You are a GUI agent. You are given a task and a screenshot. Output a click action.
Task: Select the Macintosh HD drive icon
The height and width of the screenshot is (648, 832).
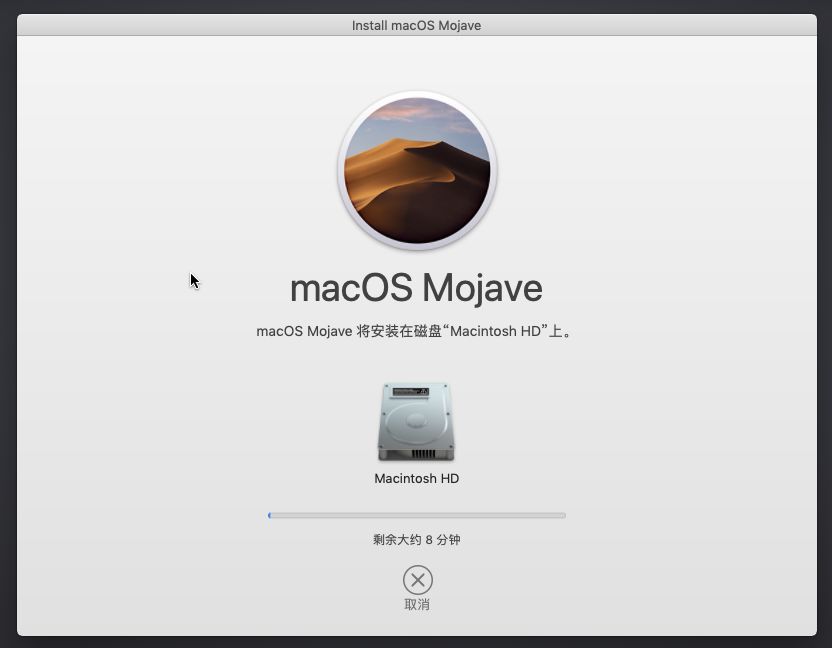coord(416,422)
